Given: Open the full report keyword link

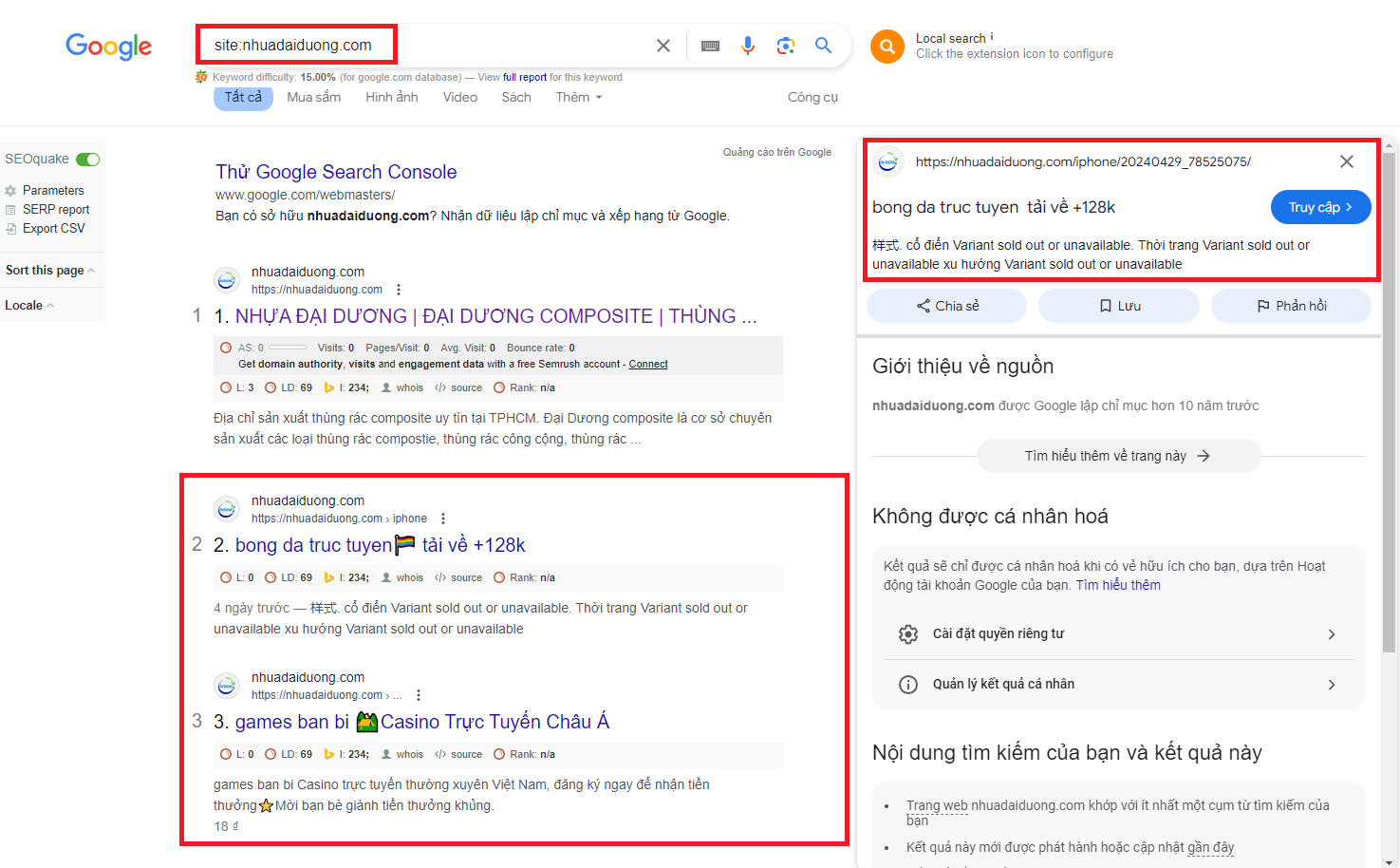Looking at the screenshot, I should (x=525, y=78).
